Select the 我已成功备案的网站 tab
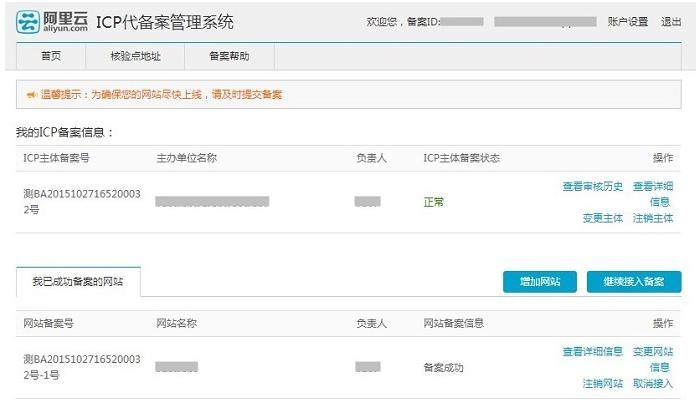 [79, 282]
